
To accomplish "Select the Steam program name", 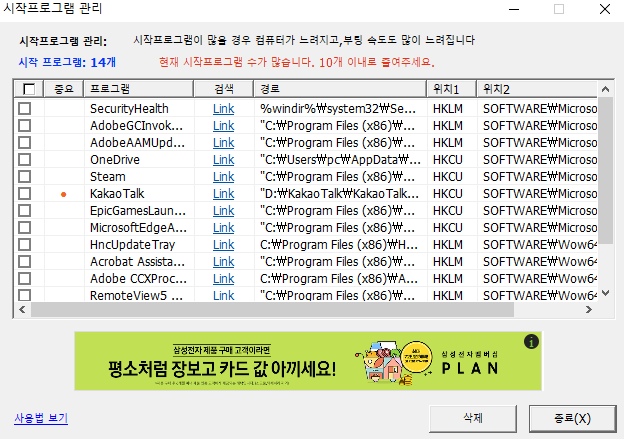I will tap(107, 177).
